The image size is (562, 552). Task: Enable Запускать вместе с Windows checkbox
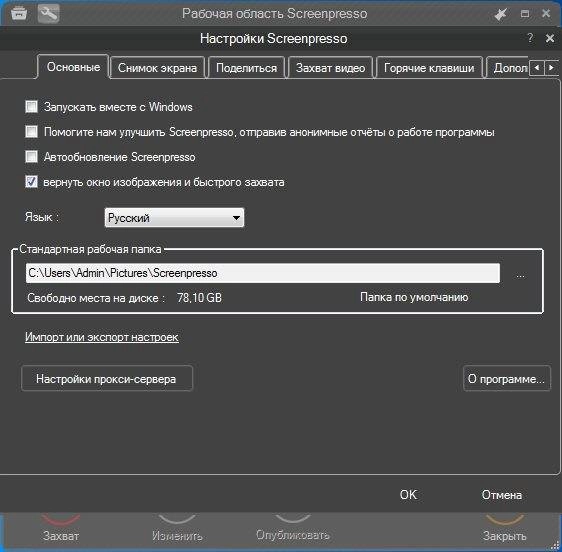coord(32,106)
